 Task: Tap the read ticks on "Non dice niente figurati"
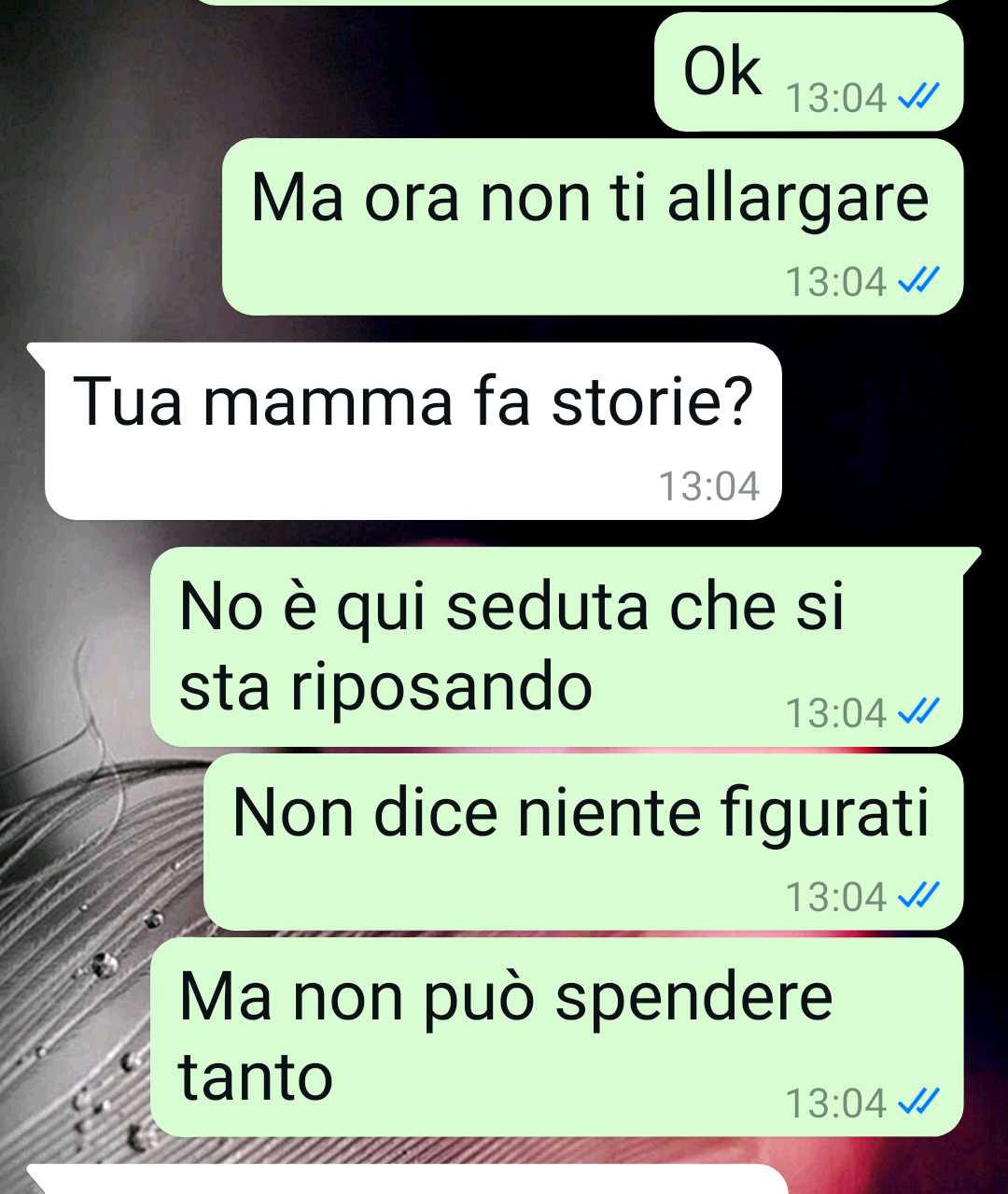pos(917,896)
